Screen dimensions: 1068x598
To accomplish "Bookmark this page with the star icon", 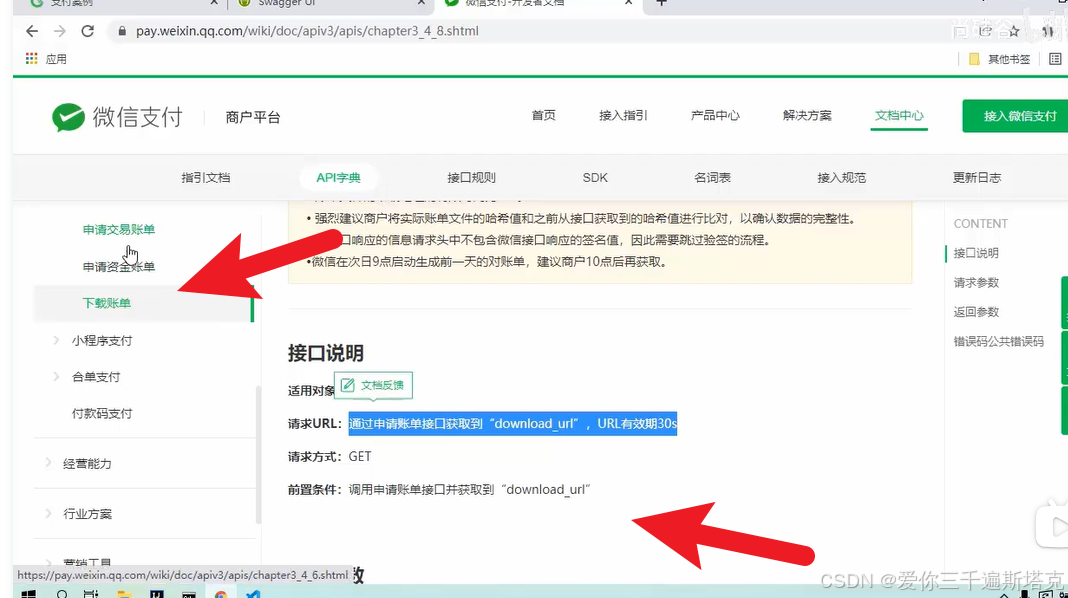I will click(1014, 31).
